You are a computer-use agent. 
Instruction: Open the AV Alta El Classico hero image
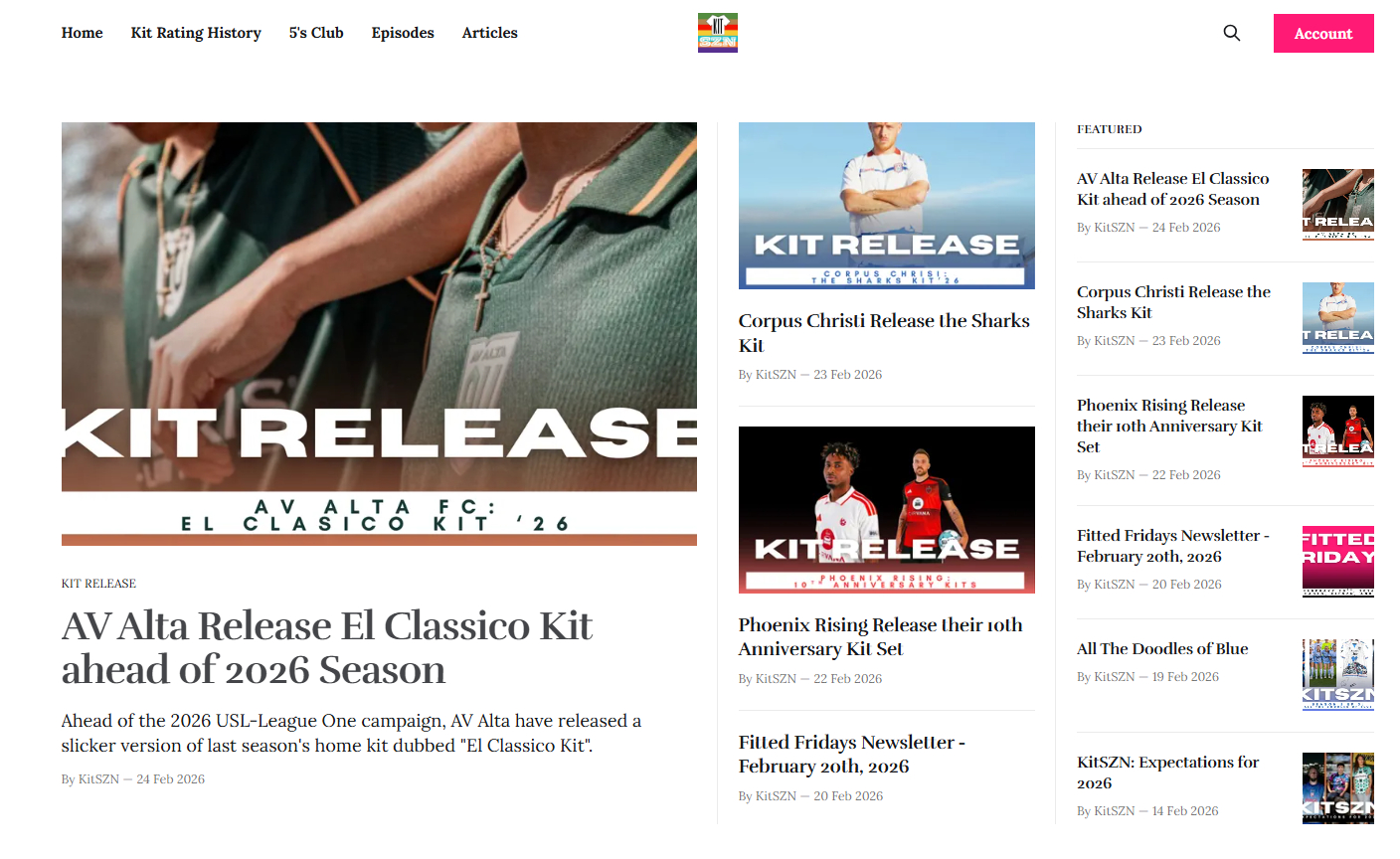tap(379, 334)
